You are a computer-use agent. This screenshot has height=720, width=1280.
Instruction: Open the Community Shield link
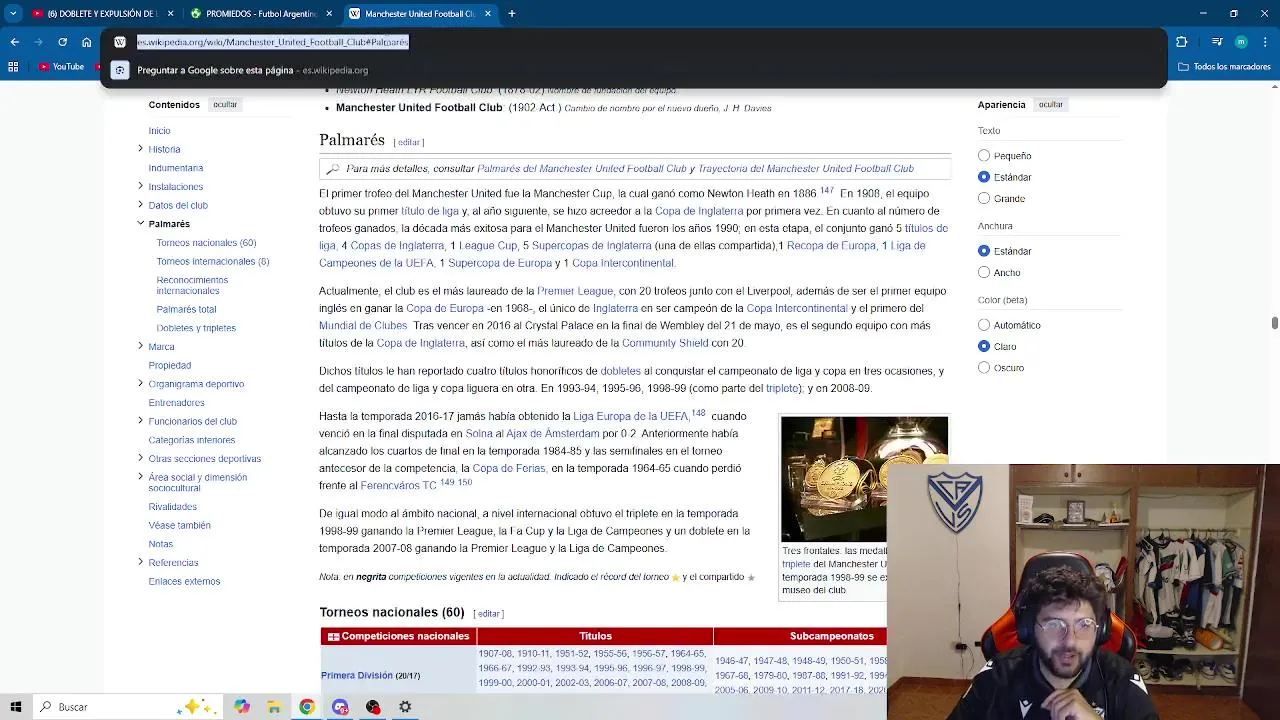[x=665, y=343]
